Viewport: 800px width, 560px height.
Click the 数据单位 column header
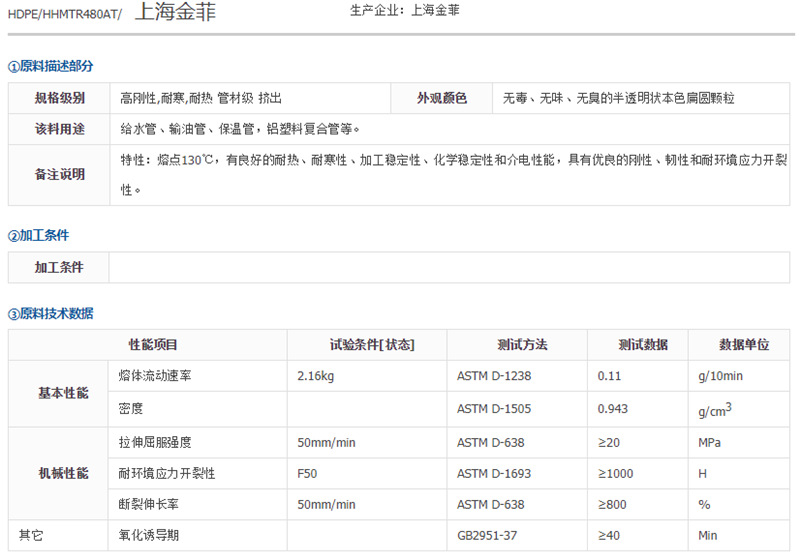[739, 345]
